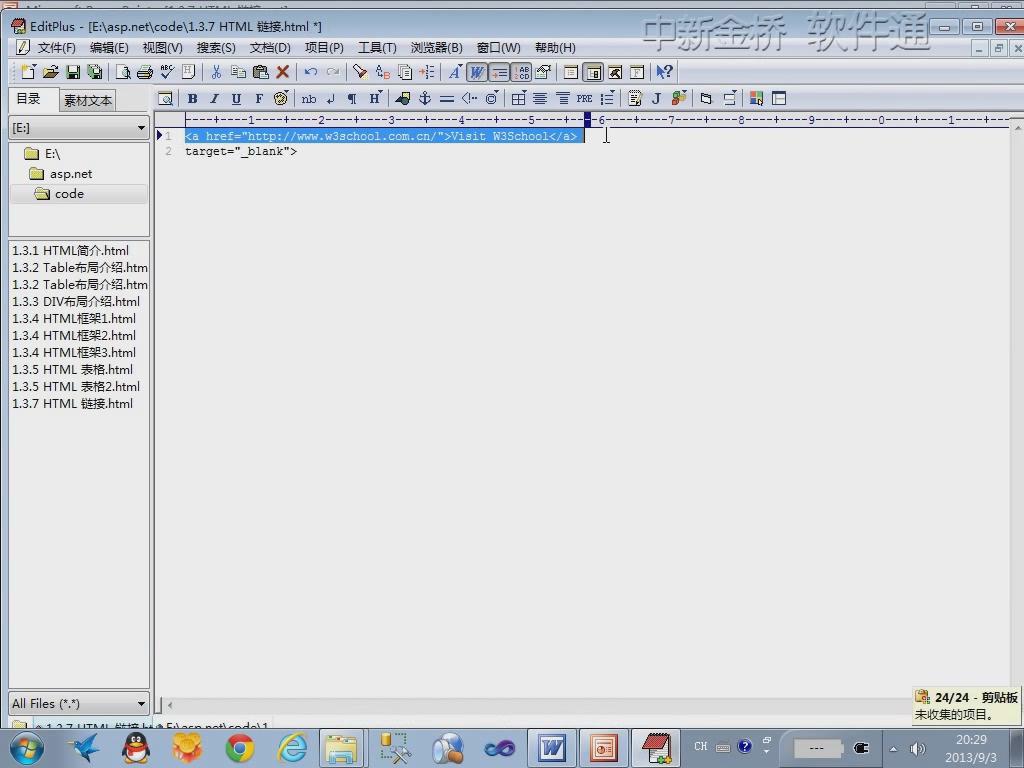Click the Copy toolbar icon
This screenshot has width=1024, height=768.
click(x=238, y=72)
